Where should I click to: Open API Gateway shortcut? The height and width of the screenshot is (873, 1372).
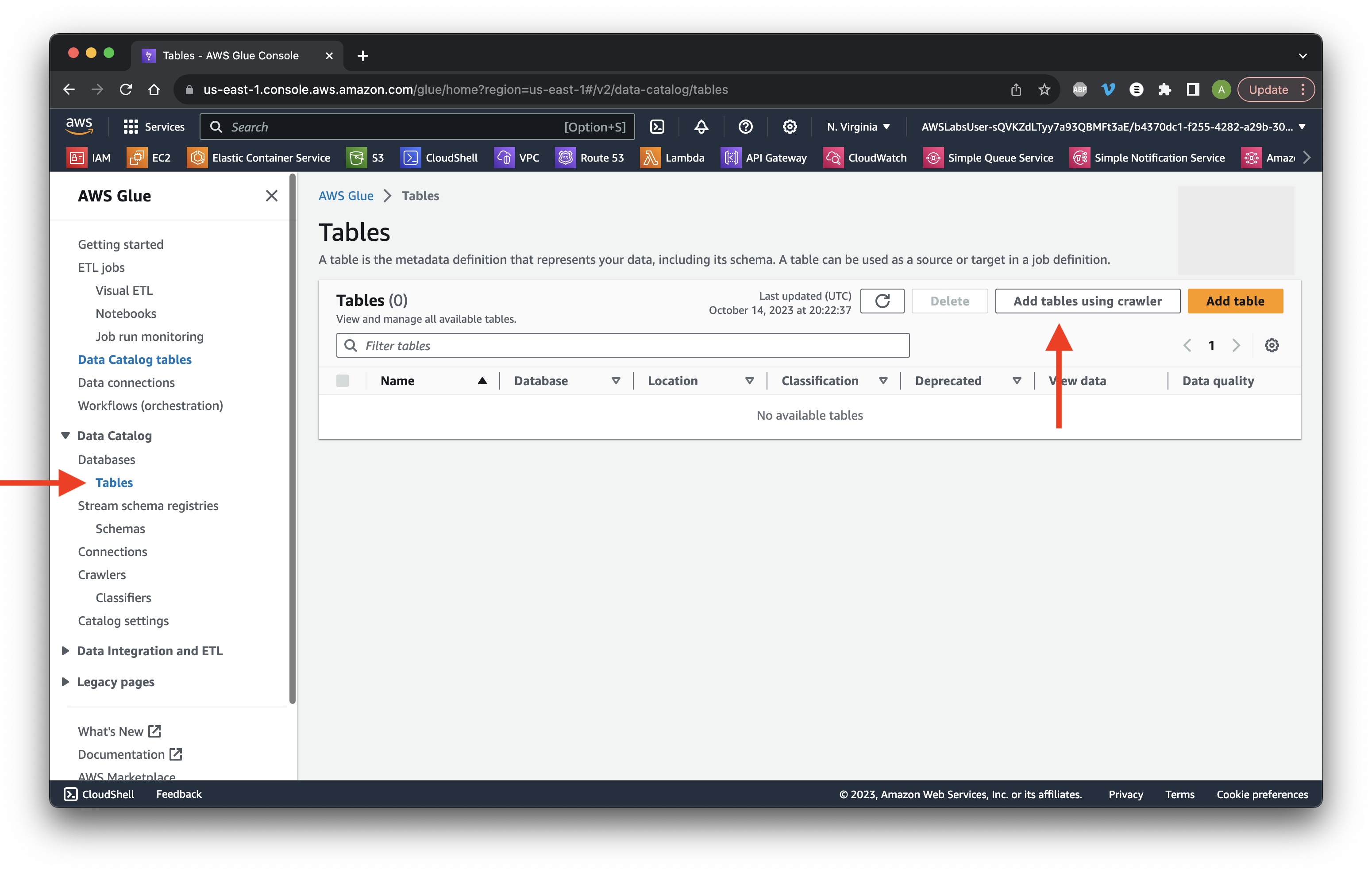click(x=763, y=158)
